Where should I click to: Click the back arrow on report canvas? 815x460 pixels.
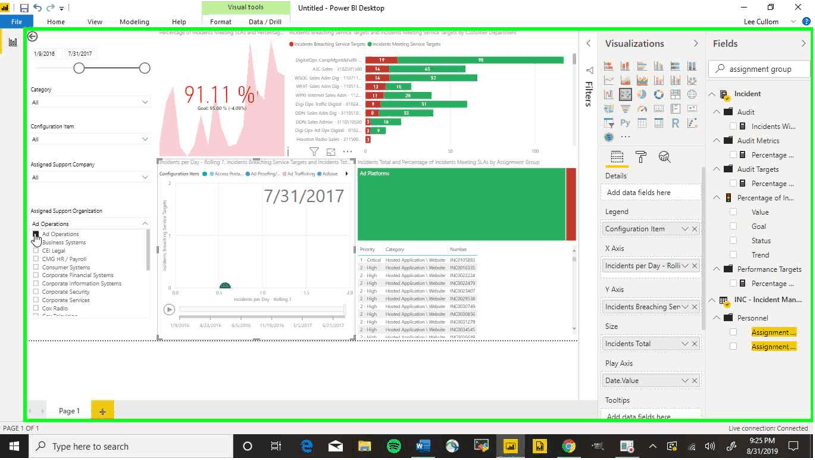[x=33, y=37]
